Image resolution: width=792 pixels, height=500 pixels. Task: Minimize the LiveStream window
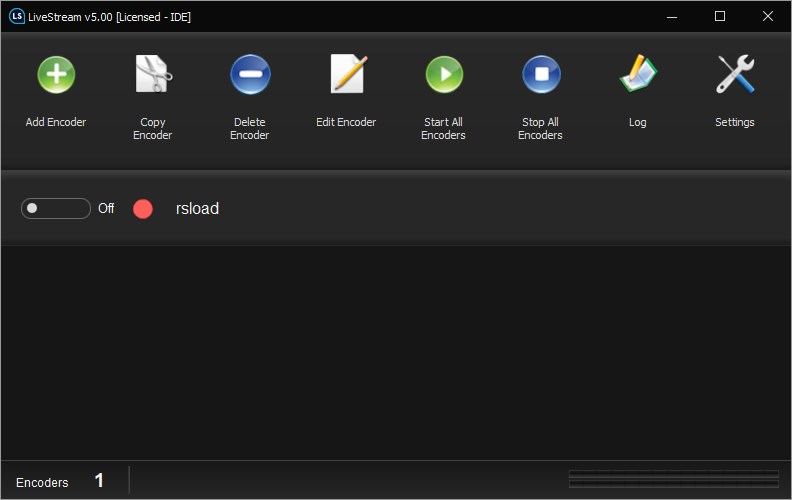(672, 17)
